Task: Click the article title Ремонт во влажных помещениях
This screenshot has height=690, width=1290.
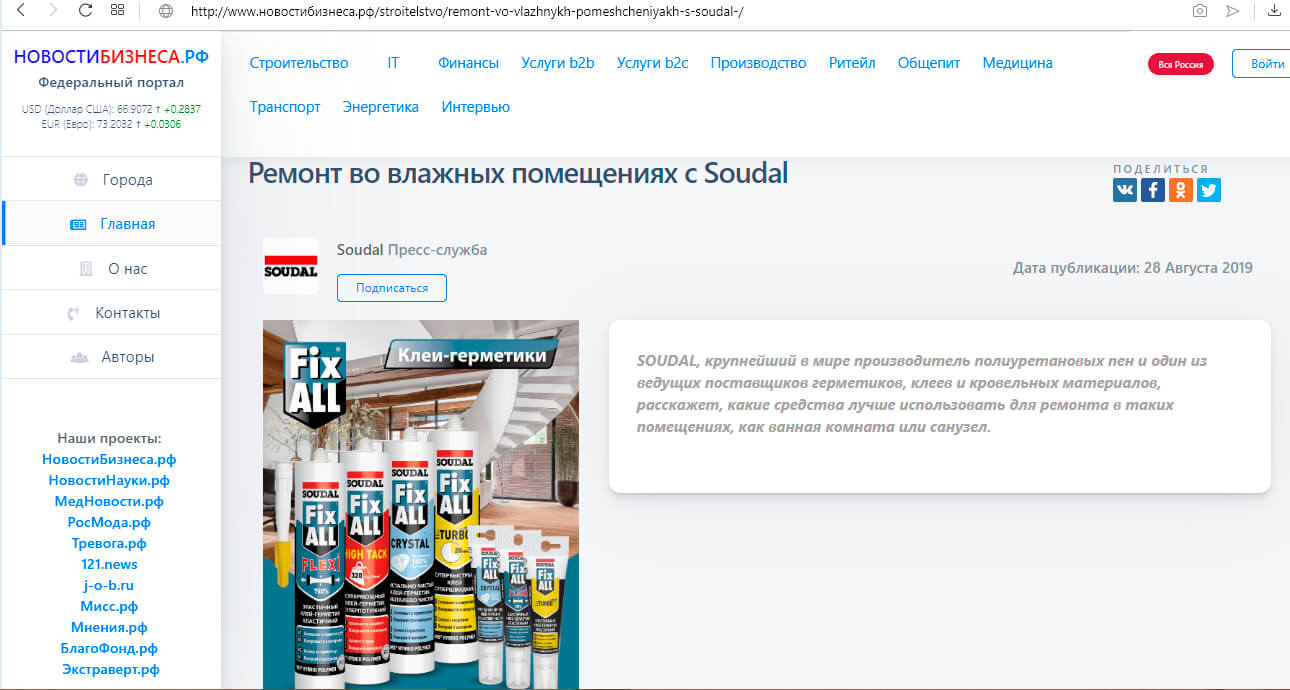Action: click(x=518, y=174)
